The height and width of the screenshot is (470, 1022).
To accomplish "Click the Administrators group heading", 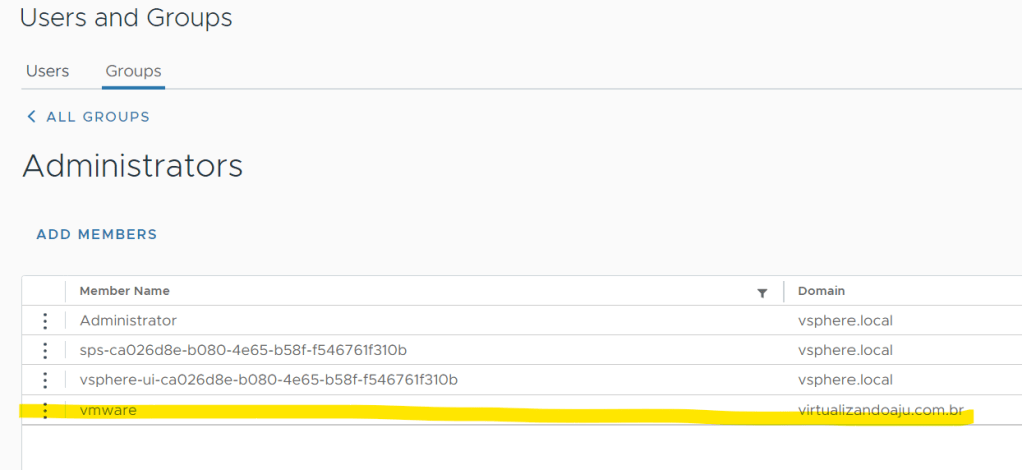I will (132, 166).
